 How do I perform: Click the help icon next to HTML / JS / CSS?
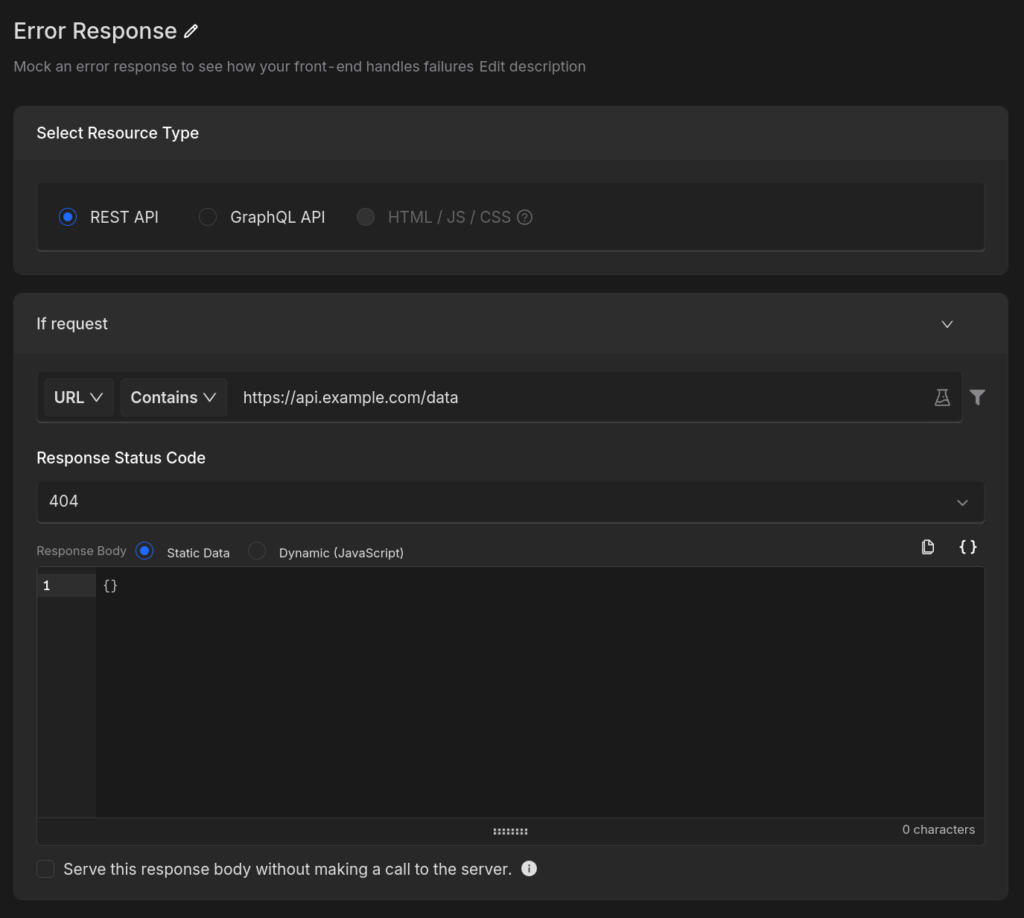pos(524,217)
